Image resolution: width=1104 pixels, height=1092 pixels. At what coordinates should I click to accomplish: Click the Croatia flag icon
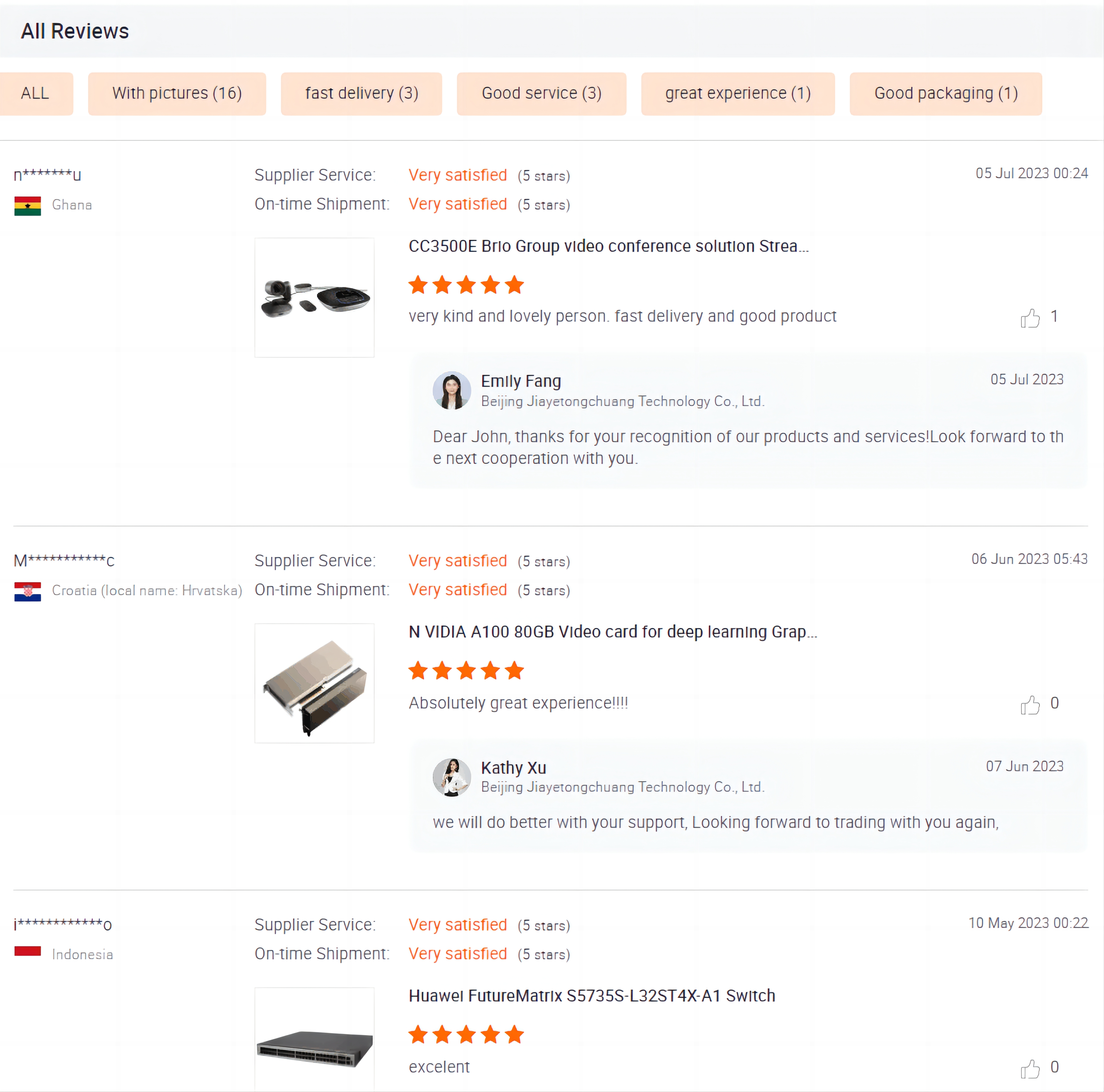(27, 591)
